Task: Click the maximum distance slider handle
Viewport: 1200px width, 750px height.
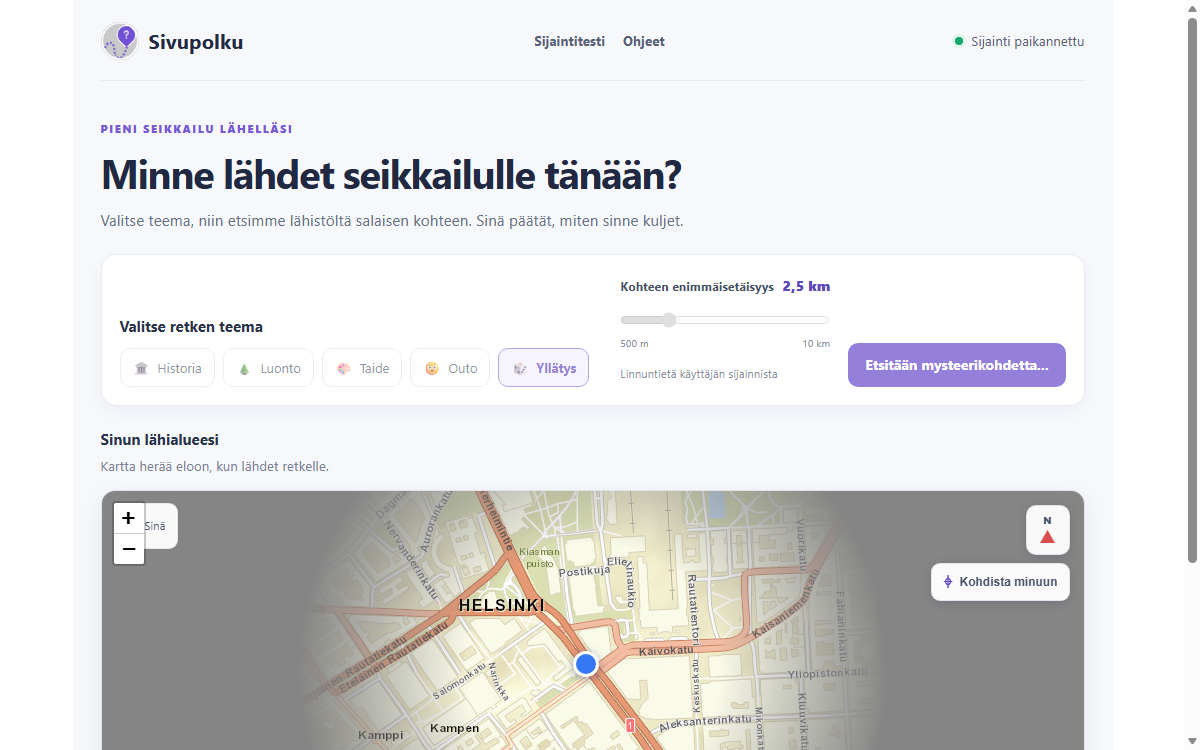Action: 669,320
